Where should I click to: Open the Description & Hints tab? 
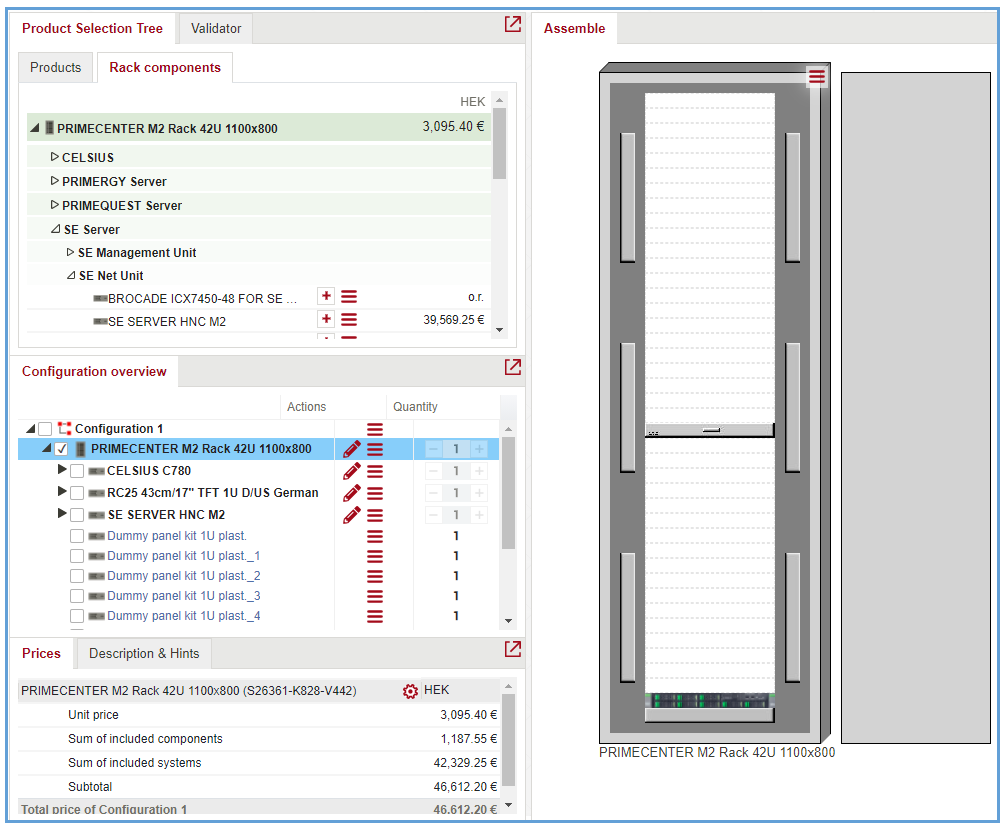(144, 653)
